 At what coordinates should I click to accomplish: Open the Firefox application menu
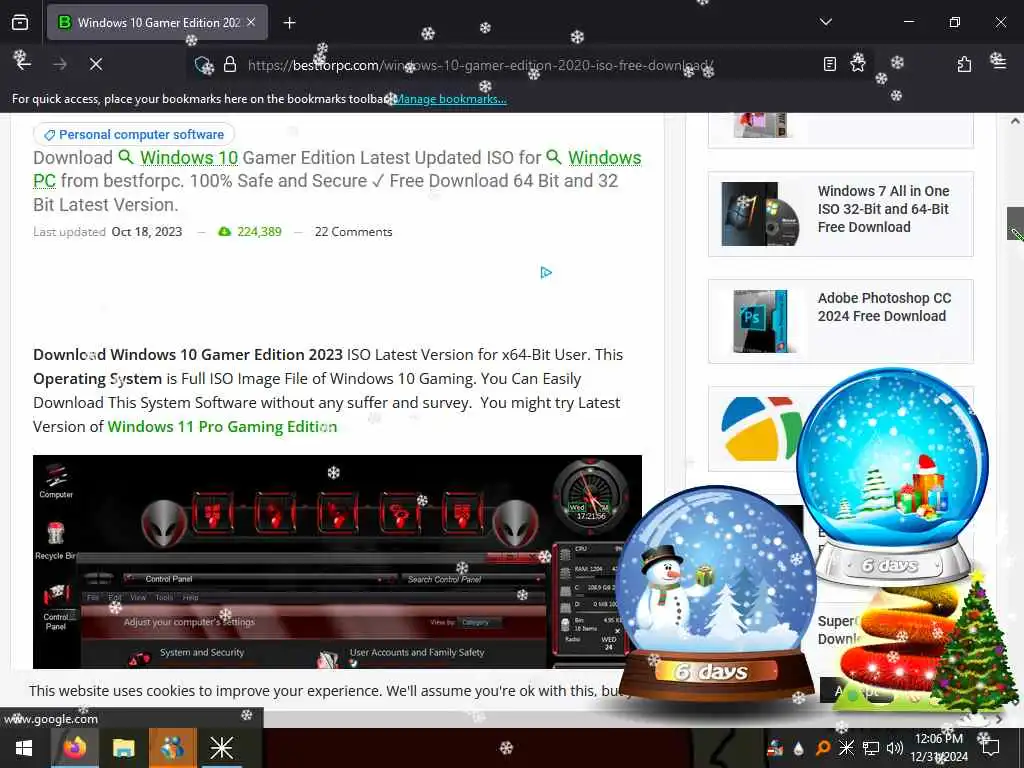pyautogui.click(x=999, y=64)
